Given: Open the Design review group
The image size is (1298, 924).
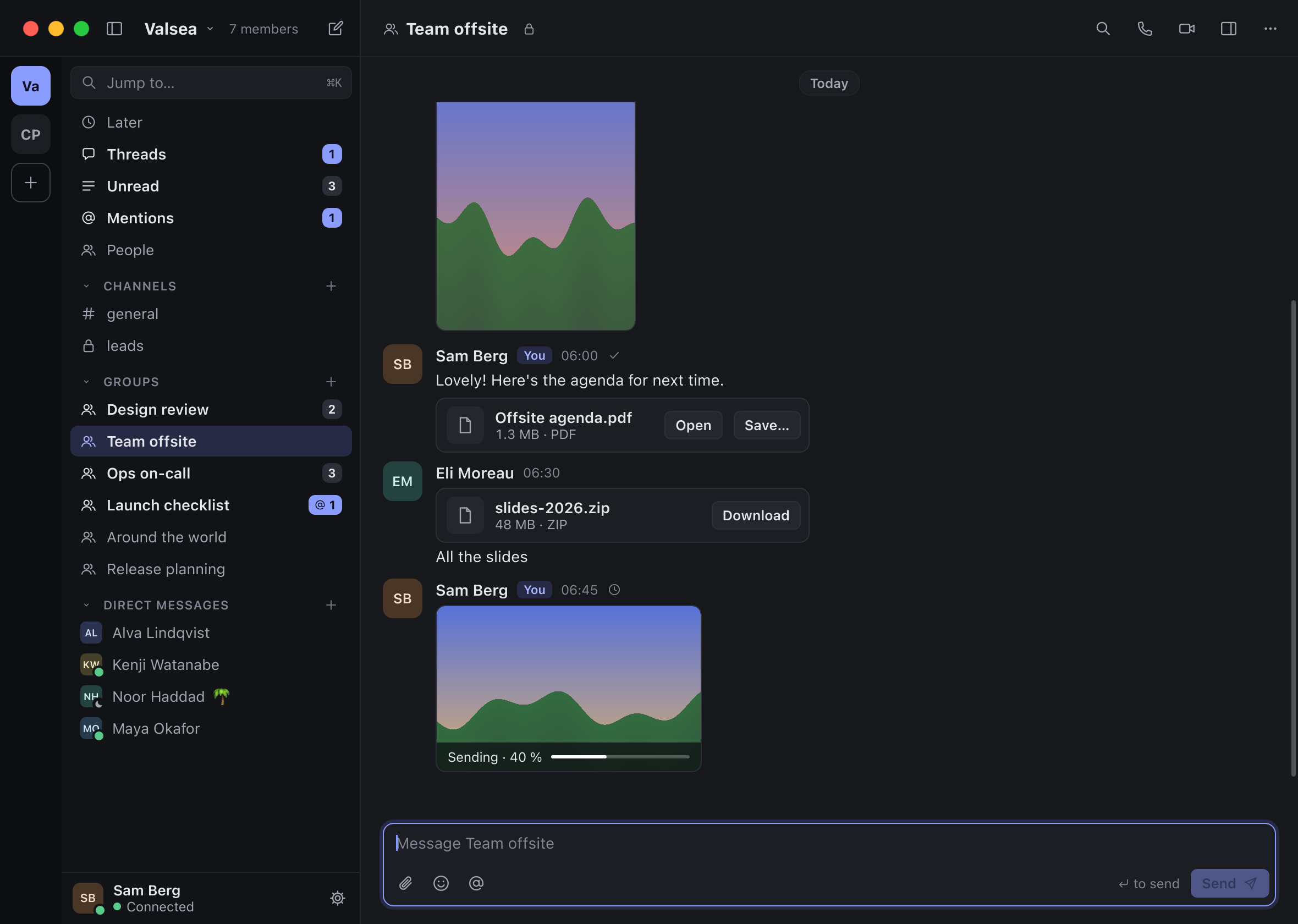Looking at the screenshot, I should 211,410.
